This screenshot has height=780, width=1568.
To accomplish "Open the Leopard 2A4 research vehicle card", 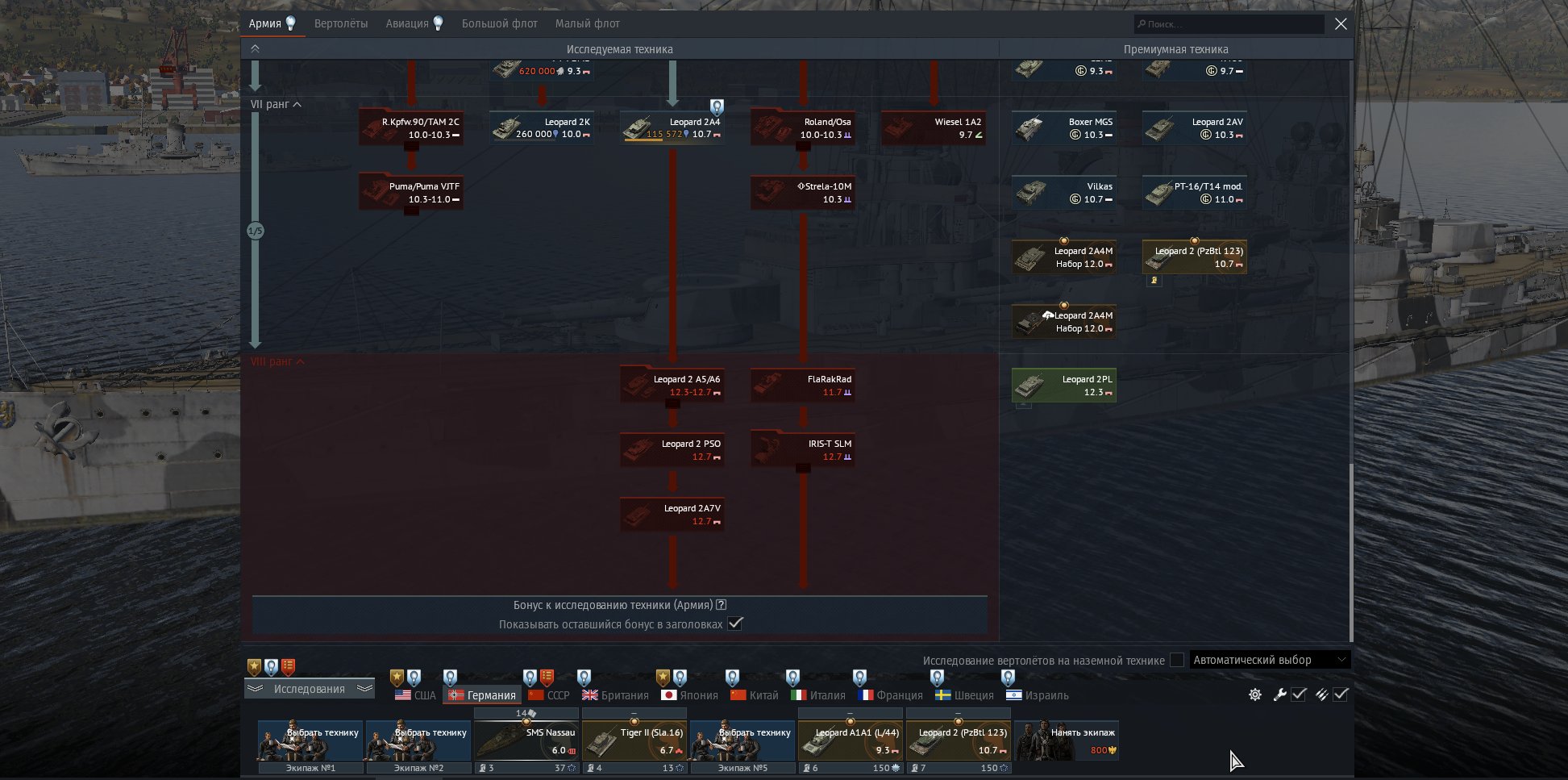I will coord(672,128).
